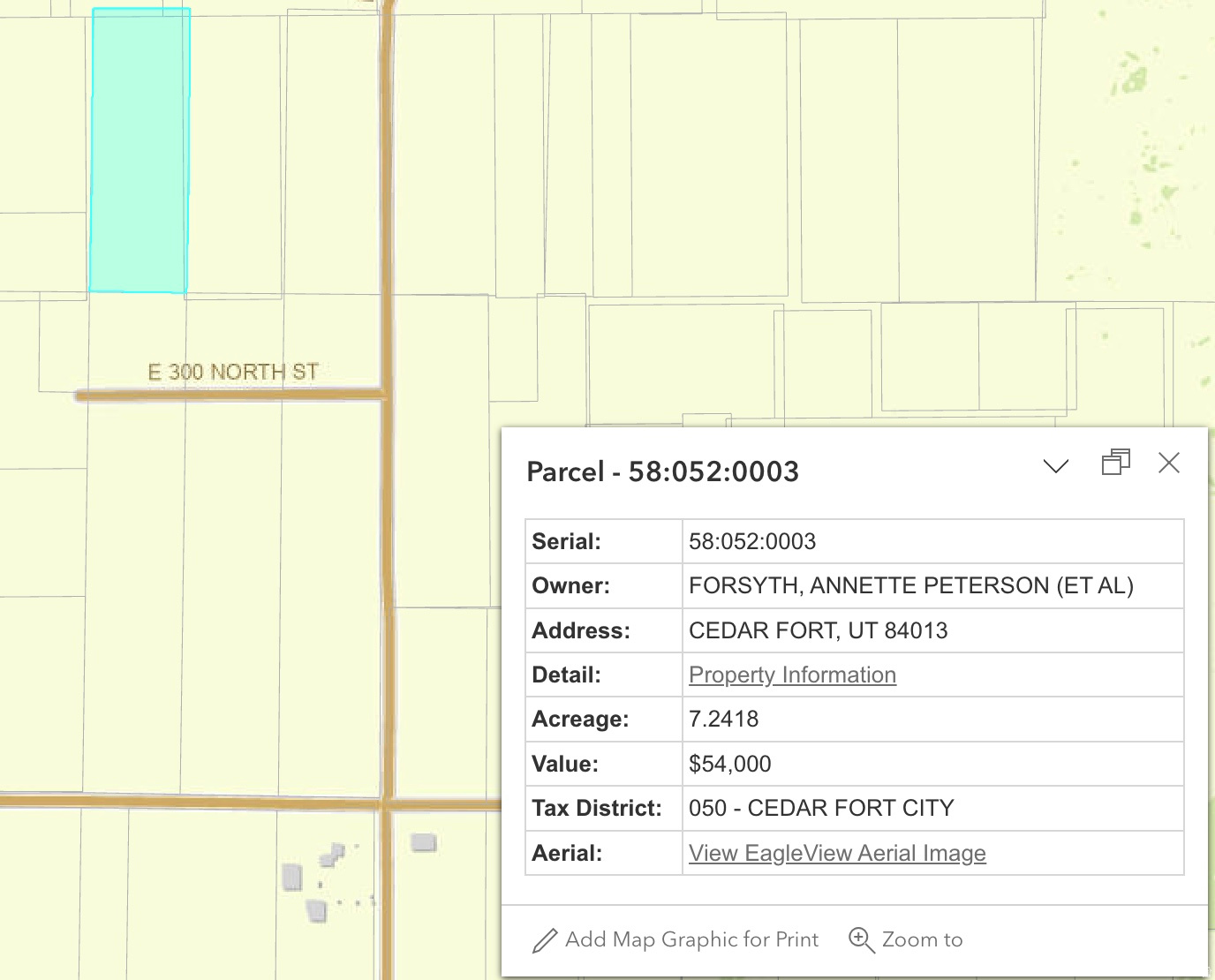
Task: Click the Tax District: label cell
Action: pos(604,808)
